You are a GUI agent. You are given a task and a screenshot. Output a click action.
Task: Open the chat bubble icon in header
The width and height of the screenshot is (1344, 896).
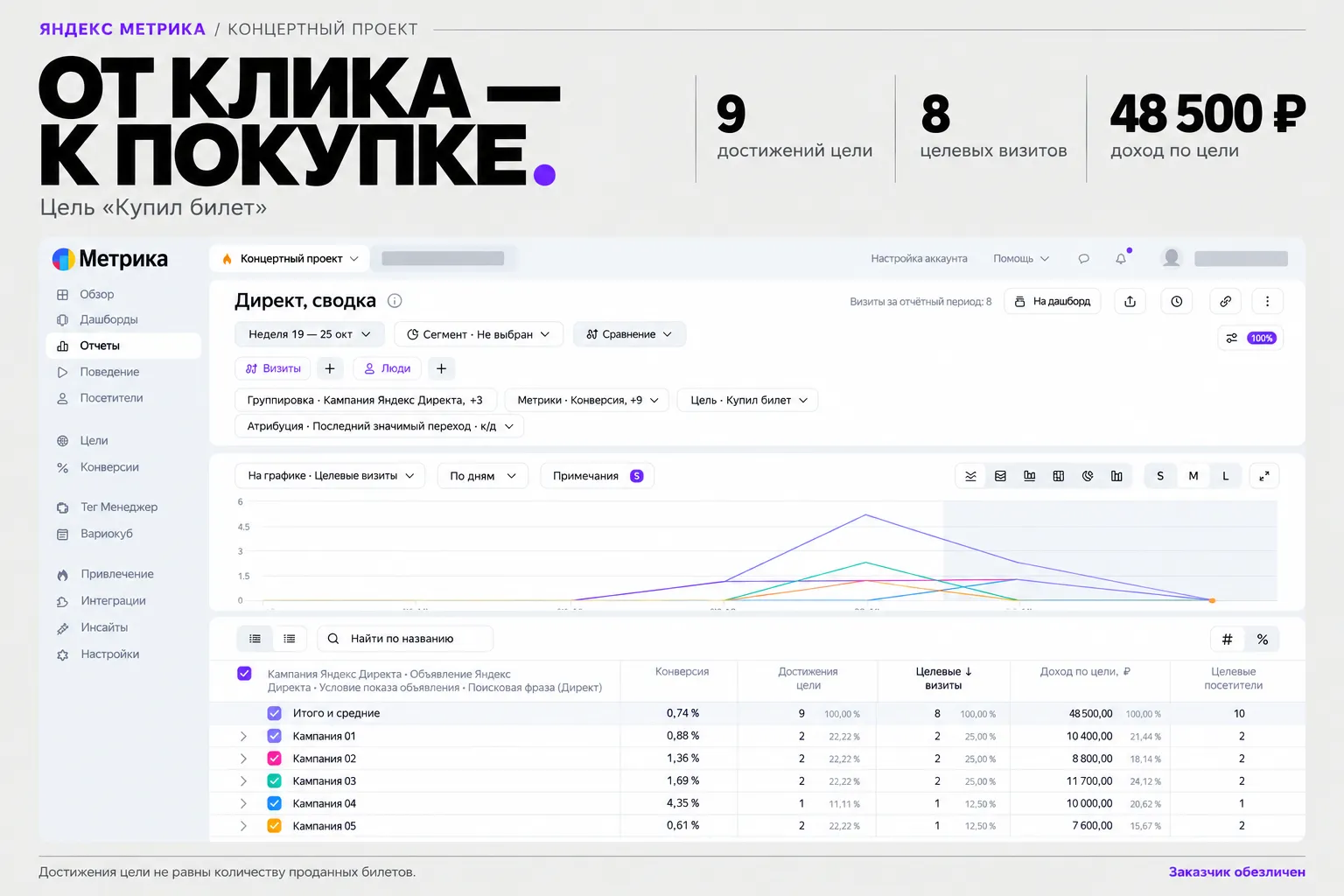pos(1083,259)
